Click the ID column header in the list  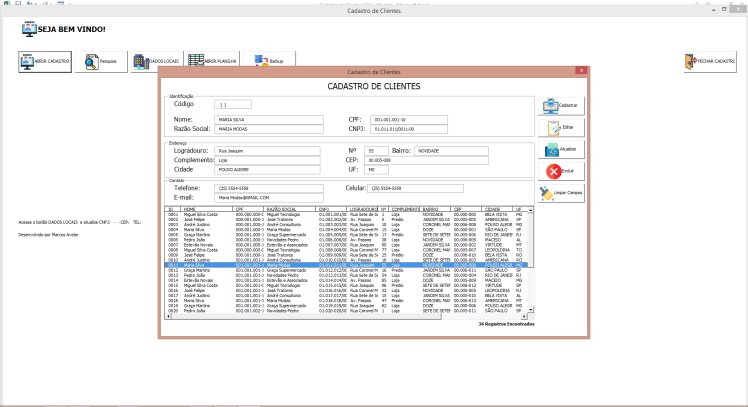(173, 209)
